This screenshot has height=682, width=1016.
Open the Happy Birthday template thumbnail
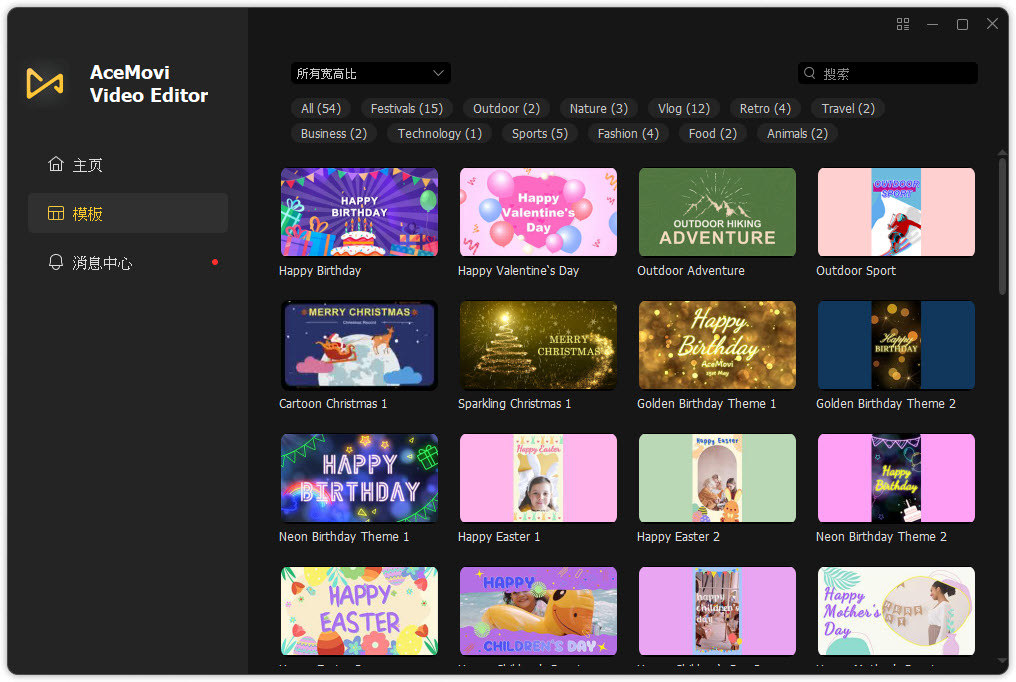click(x=359, y=212)
